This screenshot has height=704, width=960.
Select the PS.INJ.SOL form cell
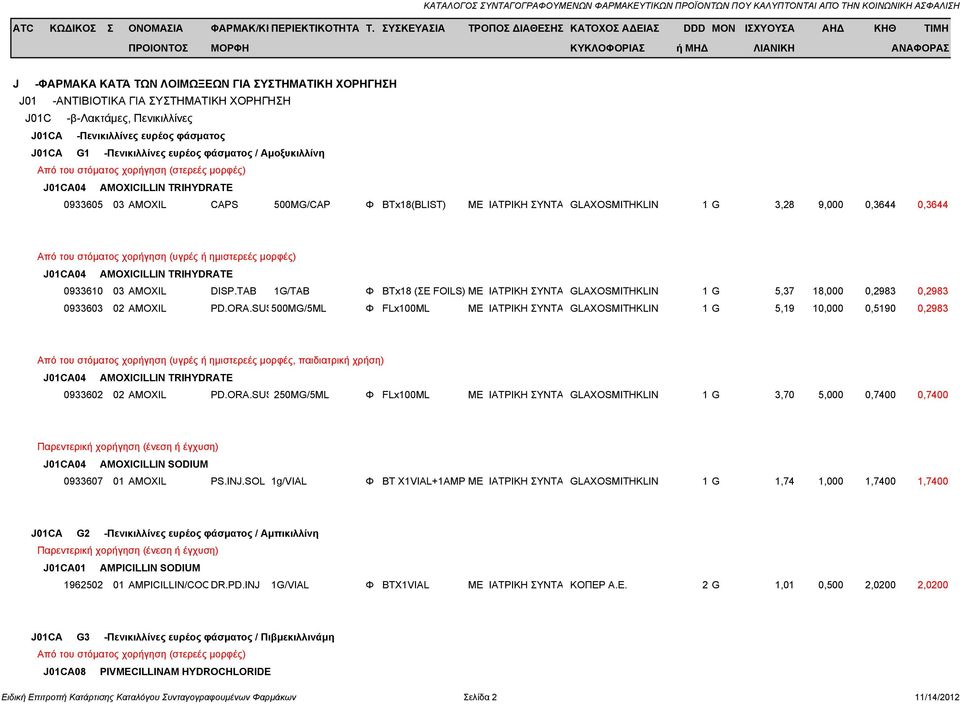[x=238, y=481]
